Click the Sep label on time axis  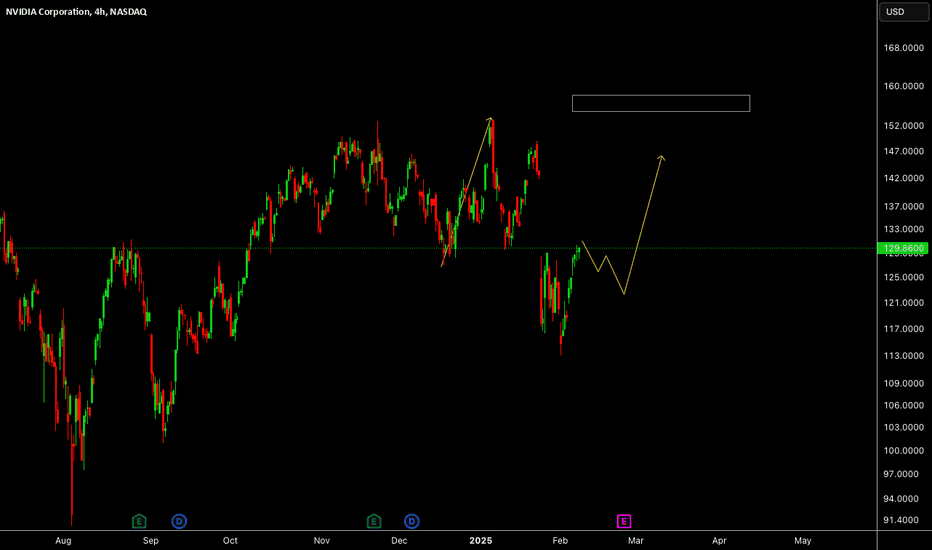150,540
